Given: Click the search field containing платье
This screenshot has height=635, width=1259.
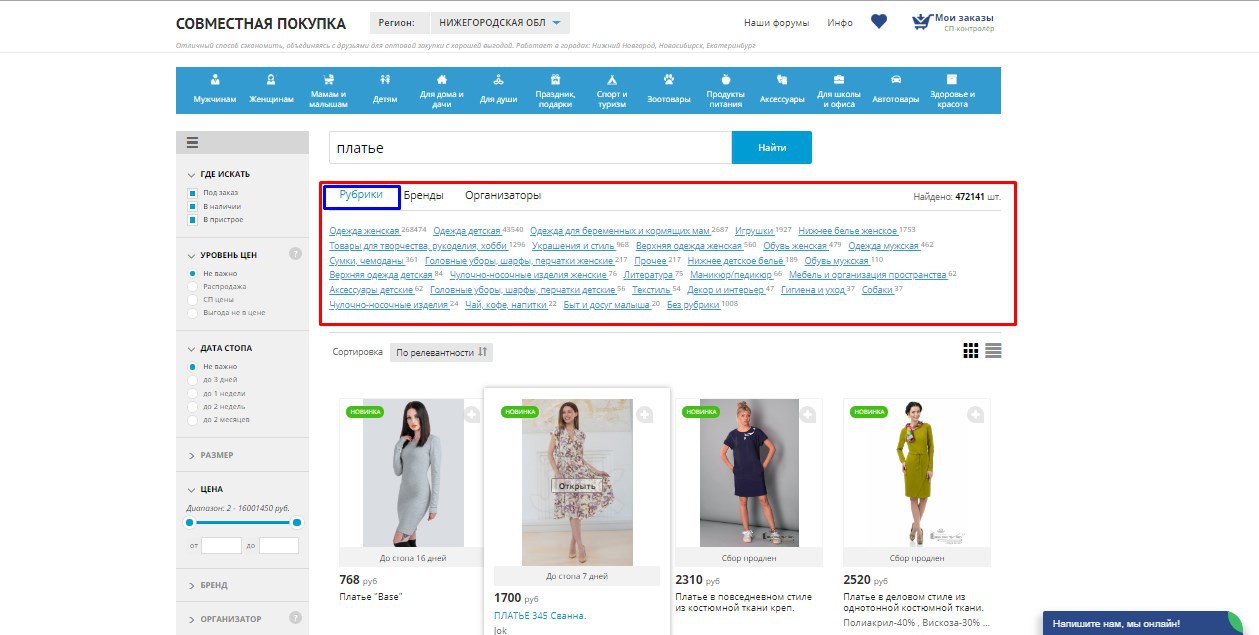Looking at the screenshot, I should tap(530, 148).
